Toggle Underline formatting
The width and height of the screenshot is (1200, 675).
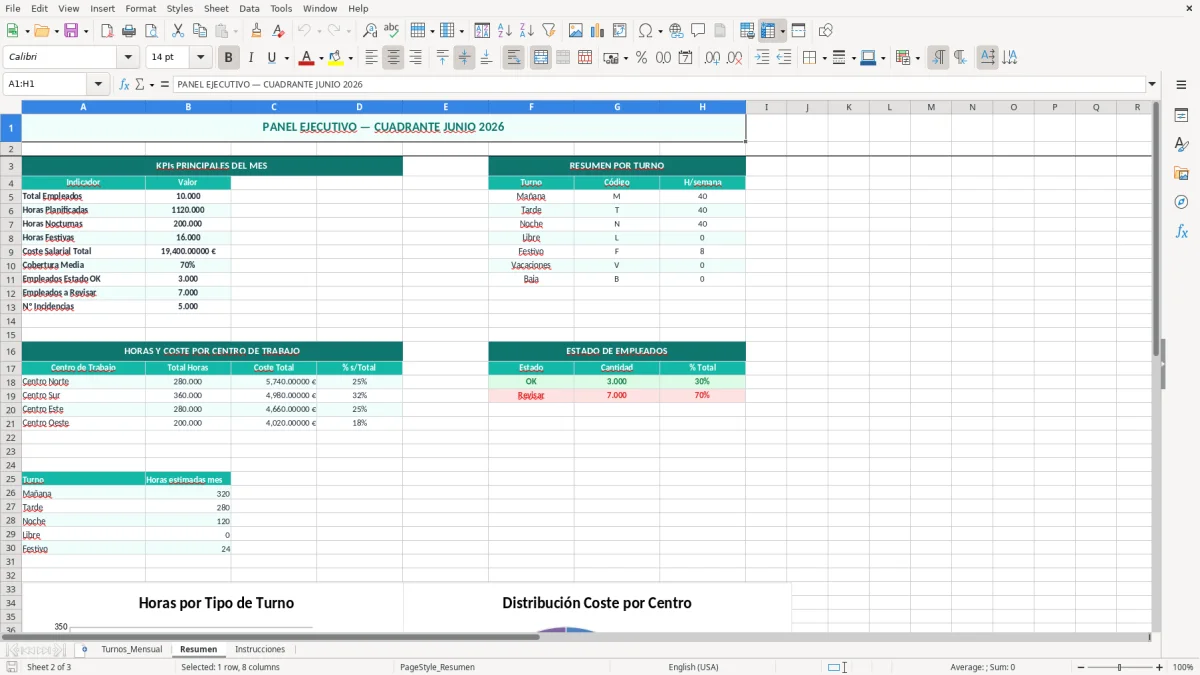271,58
